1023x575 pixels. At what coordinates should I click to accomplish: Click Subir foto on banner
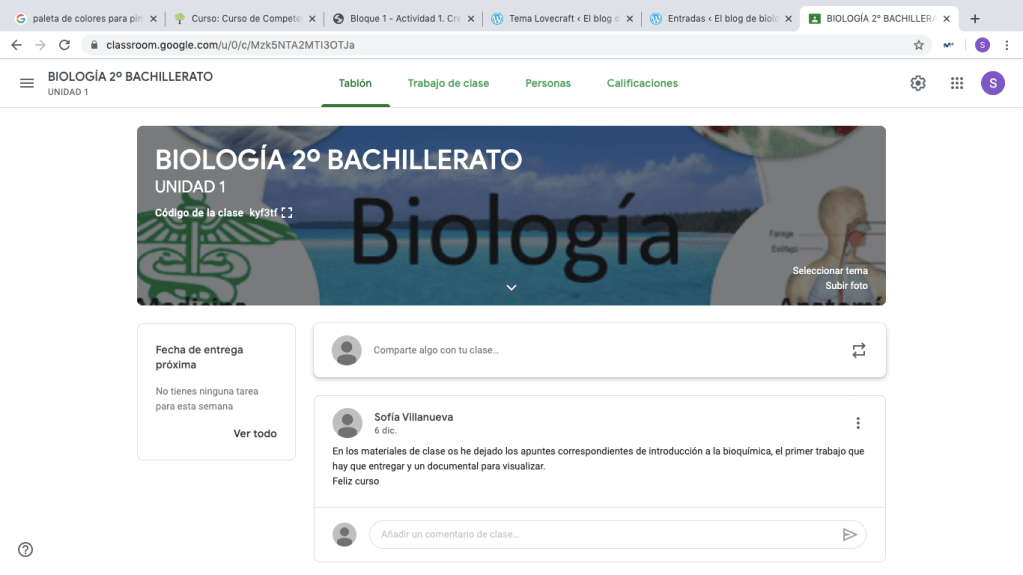tap(846, 286)
